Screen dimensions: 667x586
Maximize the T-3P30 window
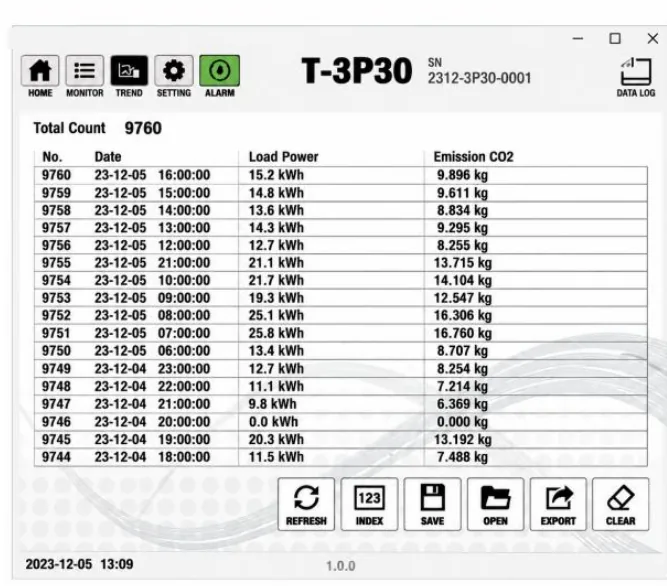(615, 38)
